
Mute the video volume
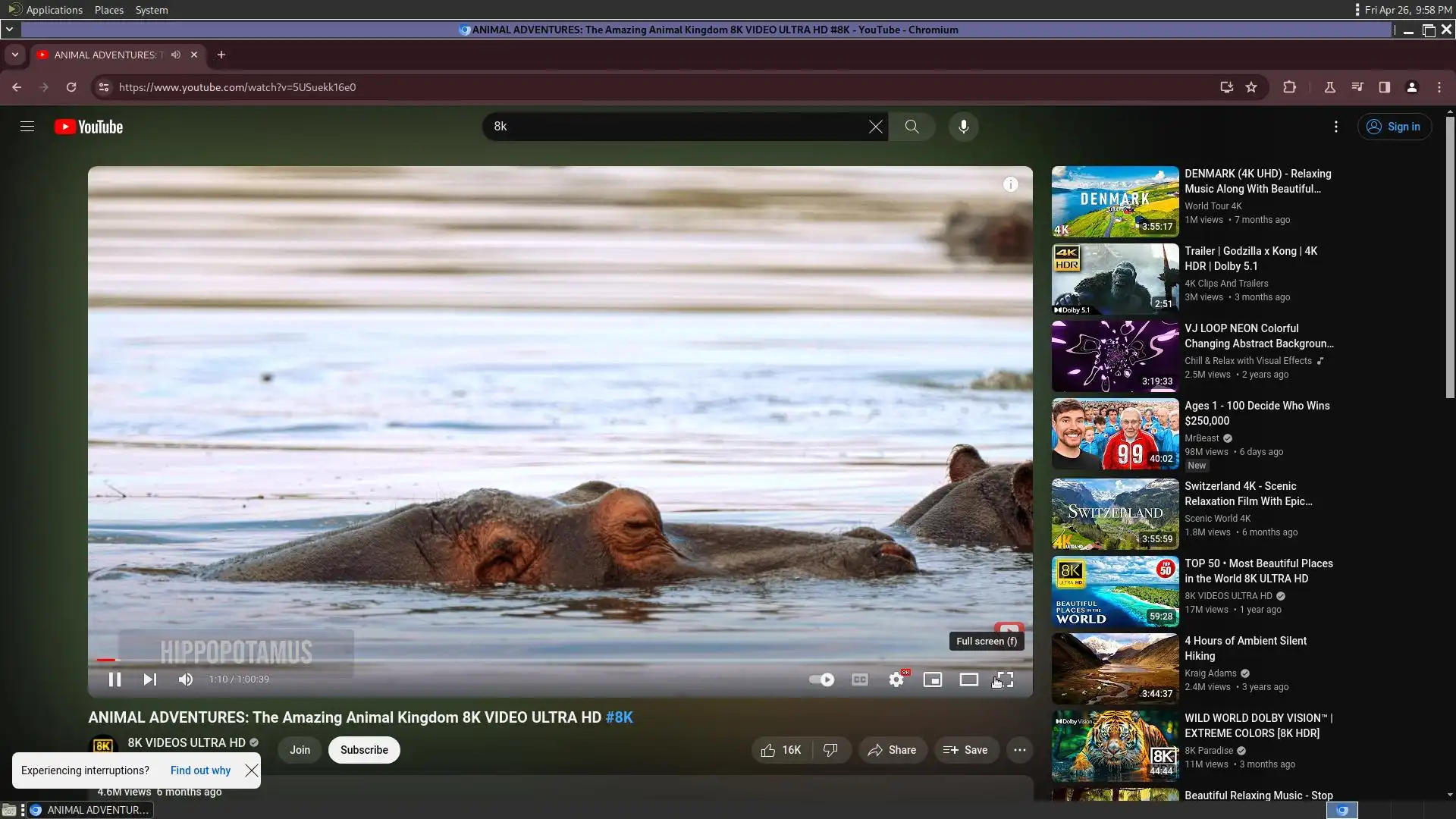click(x=186, y=679)
